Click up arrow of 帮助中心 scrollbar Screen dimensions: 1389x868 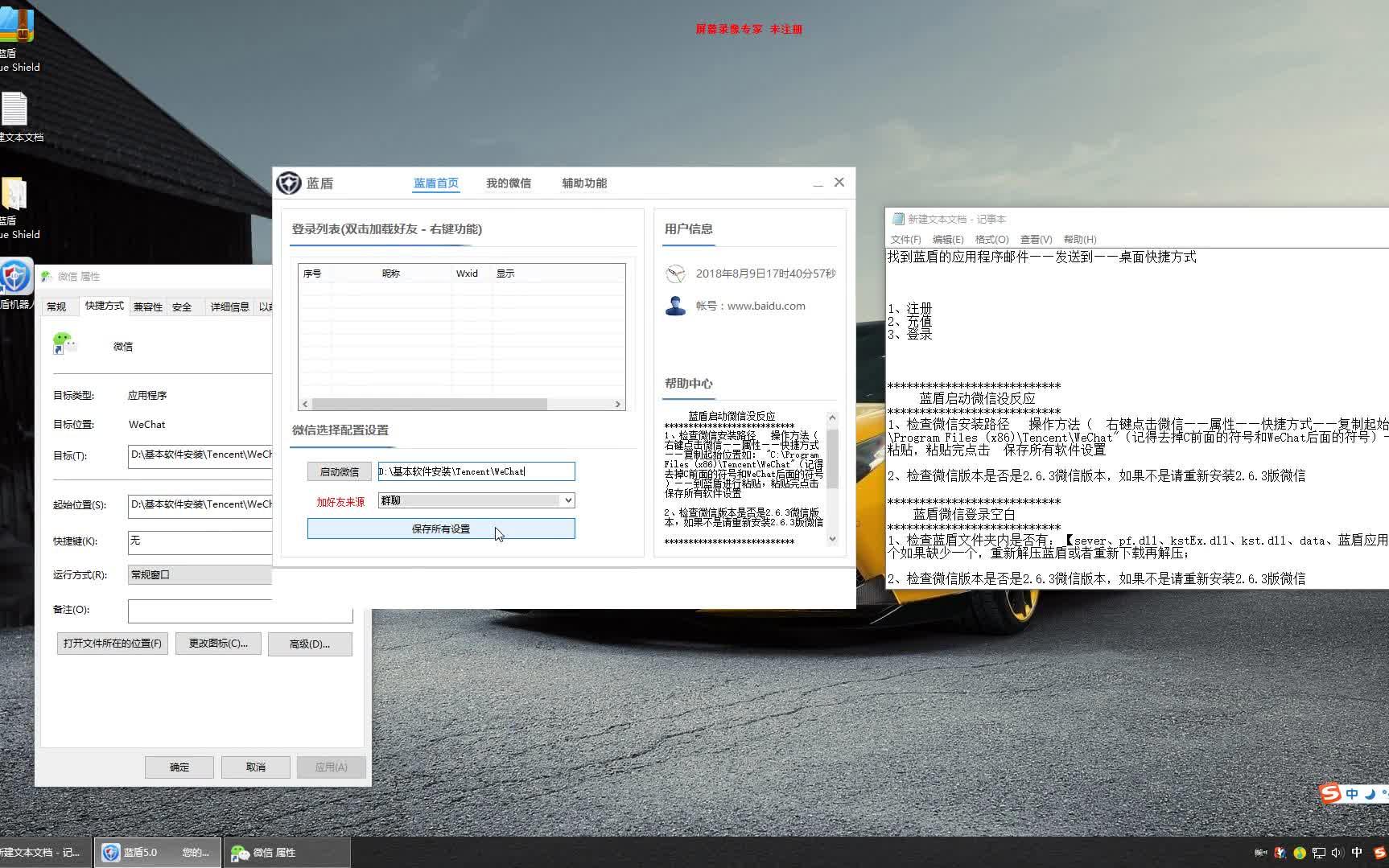832,418
